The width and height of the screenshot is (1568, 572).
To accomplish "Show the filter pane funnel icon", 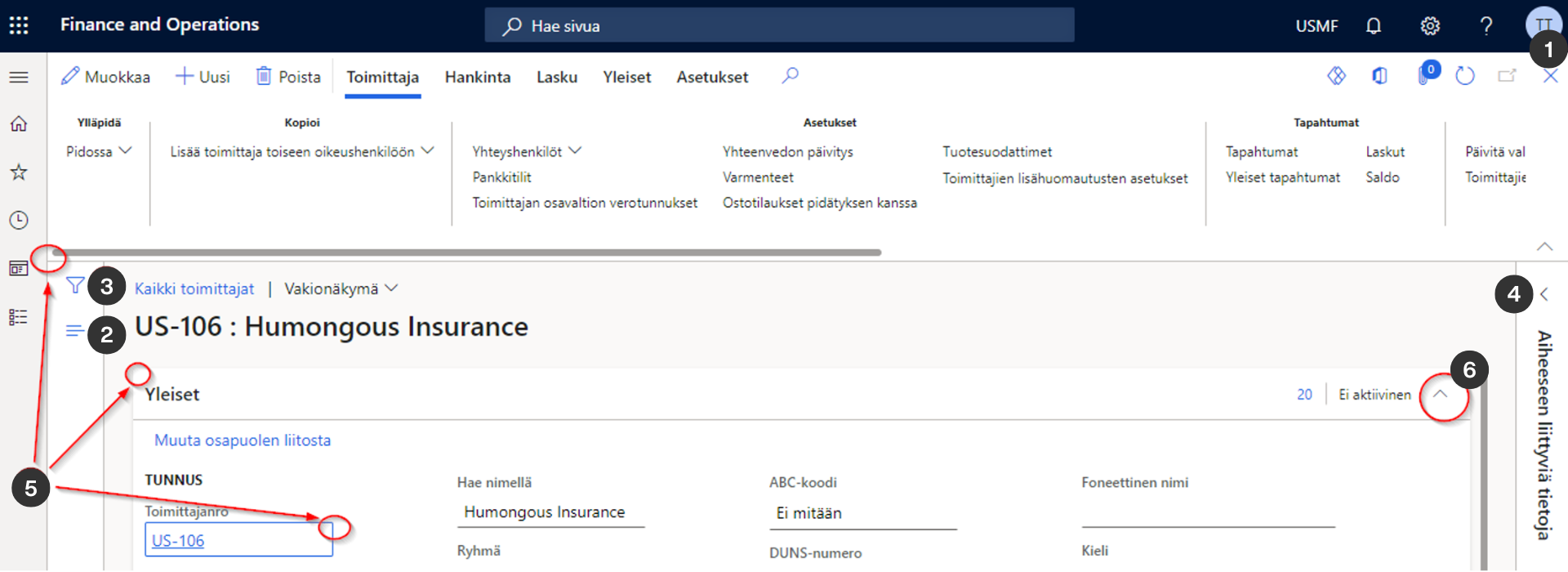I will [x=75, y=285].
